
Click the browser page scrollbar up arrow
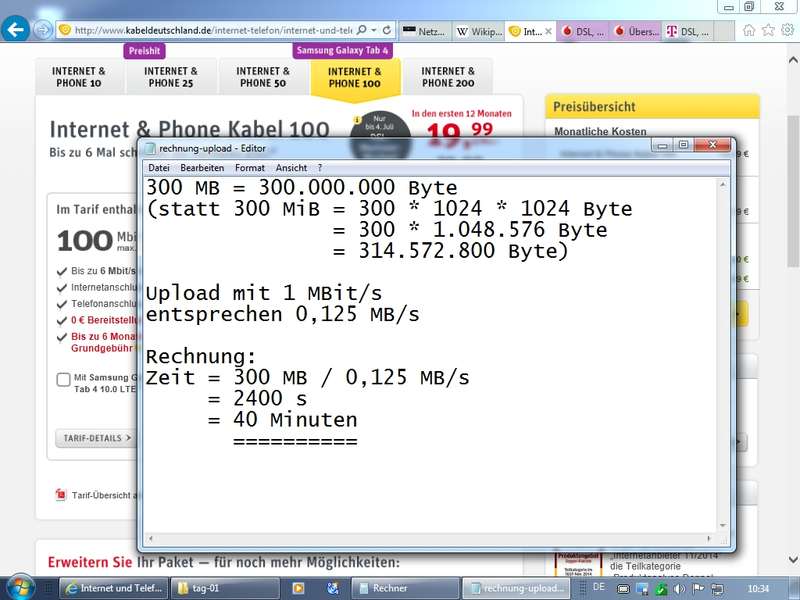pyautogui.click(x=793, y=60)
